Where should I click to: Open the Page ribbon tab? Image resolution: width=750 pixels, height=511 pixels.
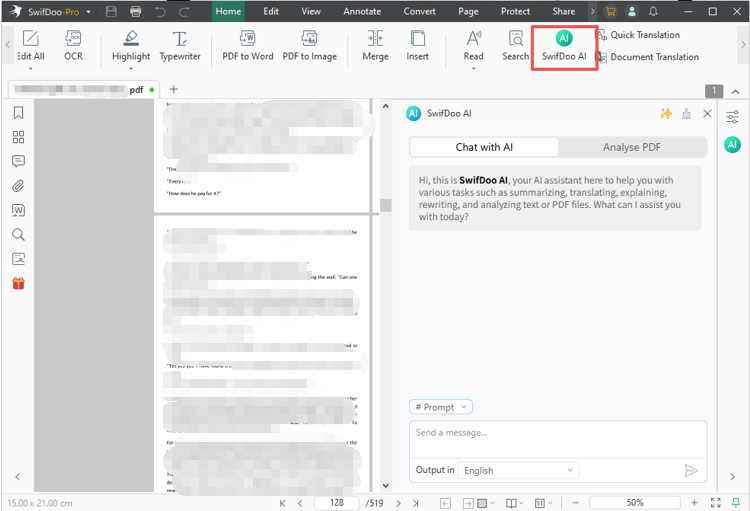[x=468, y=11]
